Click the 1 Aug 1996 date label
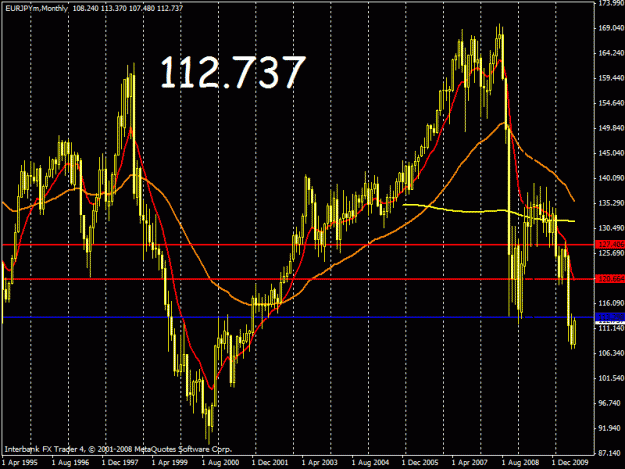This screenshot has width=625, height=469. tap(71, 463)
